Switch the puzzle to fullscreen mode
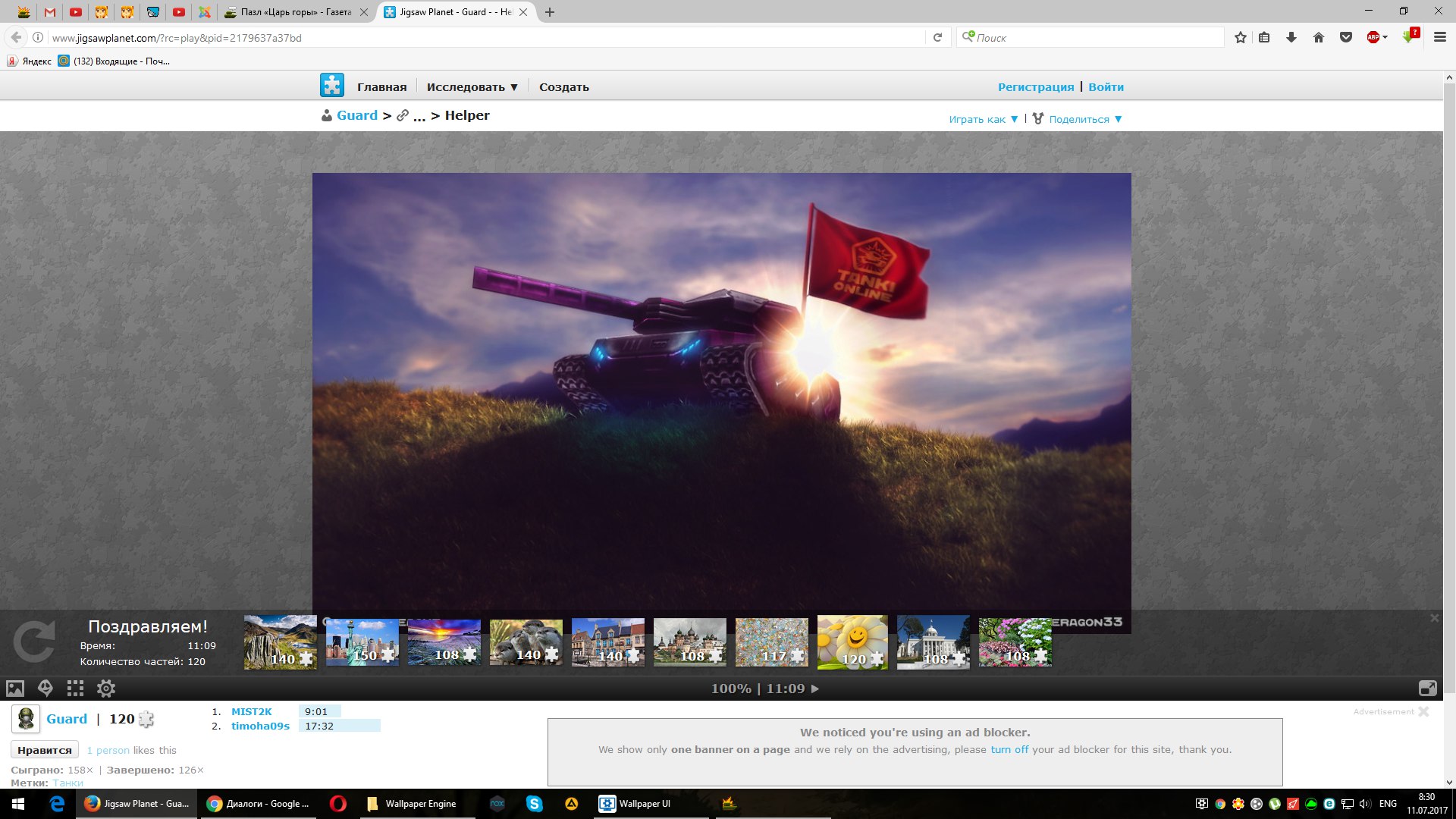The width and height of the screenshot is (1456, 819). (x=1427, y=689)
